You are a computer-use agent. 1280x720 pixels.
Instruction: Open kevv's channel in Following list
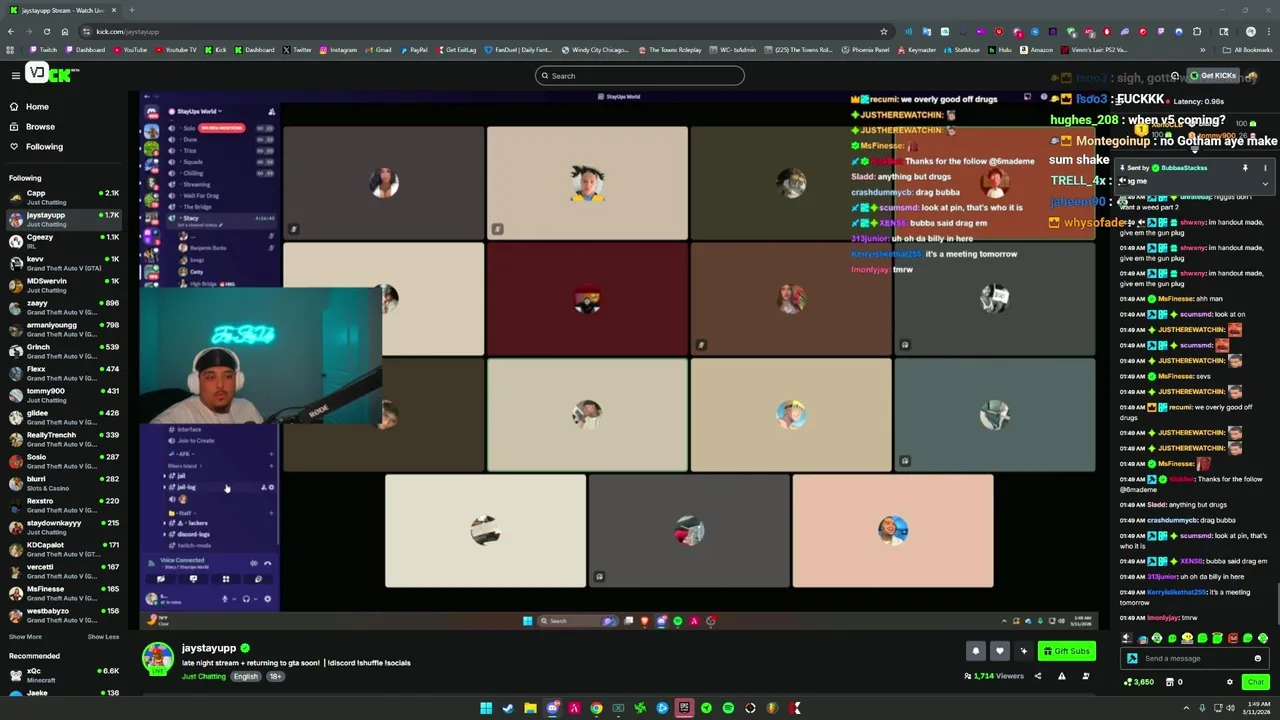(64, 263)
